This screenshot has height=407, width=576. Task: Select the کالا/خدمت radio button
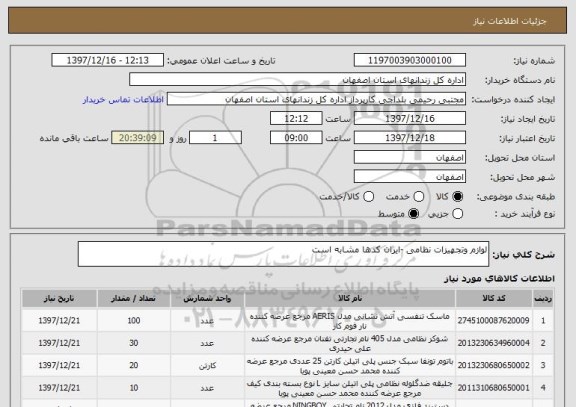coord(368,197)
